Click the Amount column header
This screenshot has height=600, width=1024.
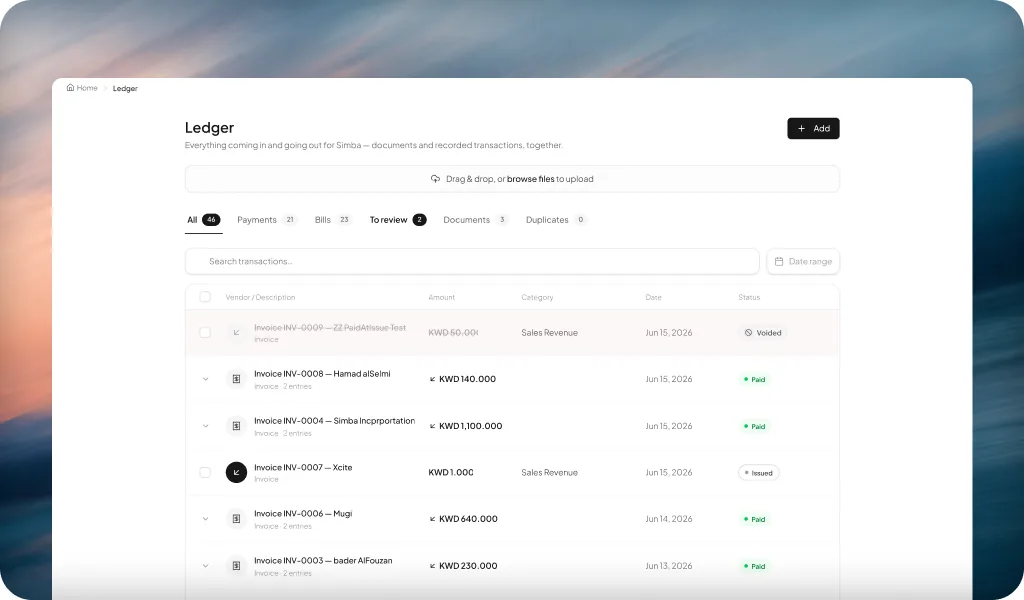[441, 297]
